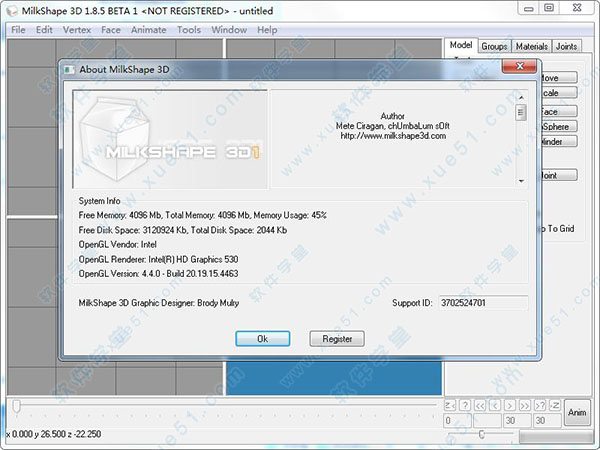Click 'Mete Ciragan, chUmbaLum sOft' author line
Viewport: 600px width, 450px height.
[393, 126]
